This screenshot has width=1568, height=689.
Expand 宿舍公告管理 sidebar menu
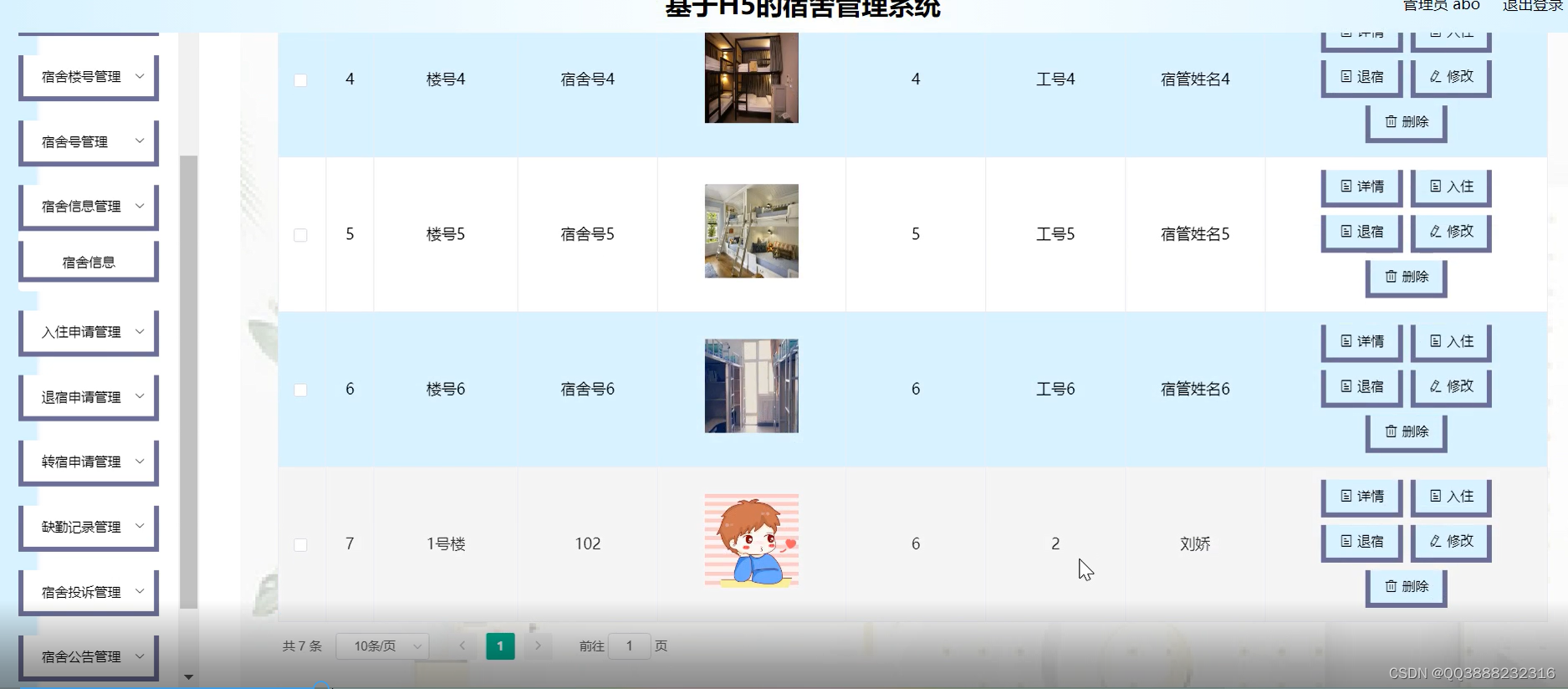(89, 656)
